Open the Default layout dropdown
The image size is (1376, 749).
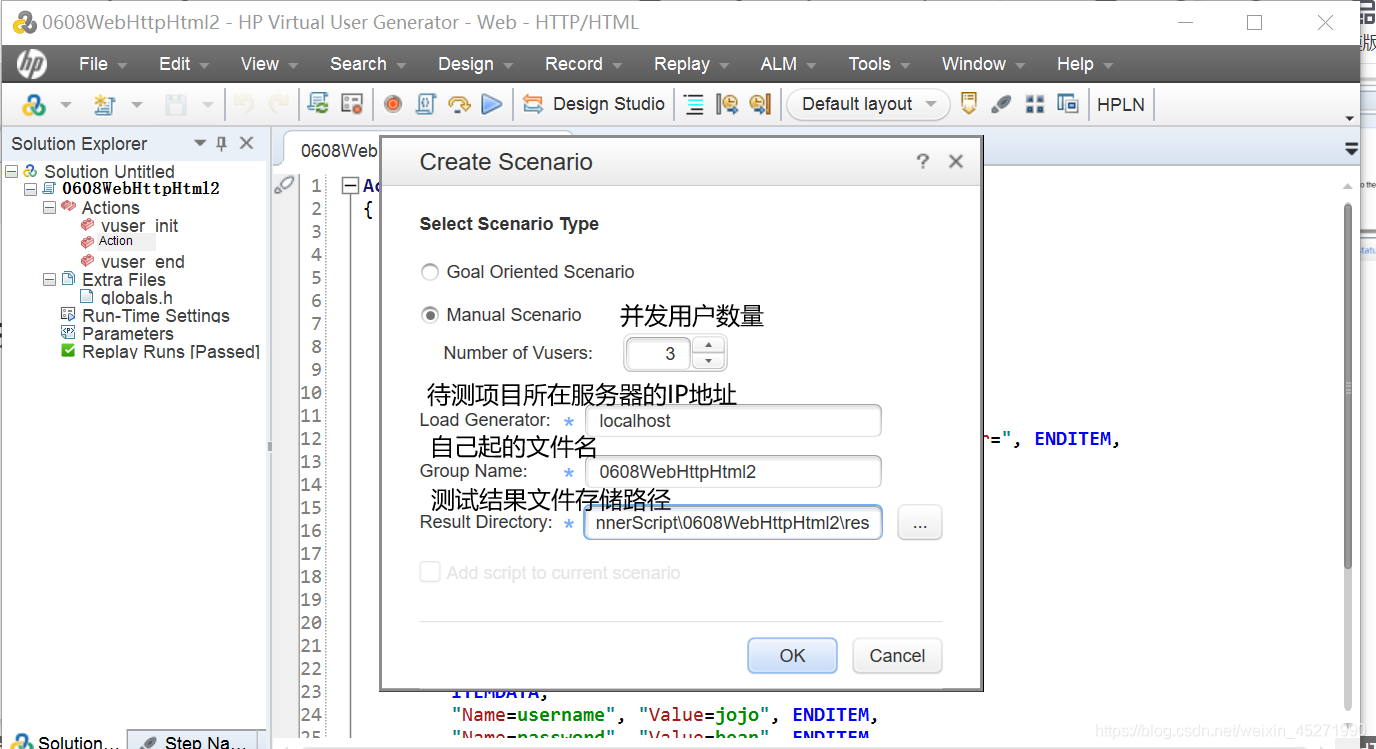868,104
